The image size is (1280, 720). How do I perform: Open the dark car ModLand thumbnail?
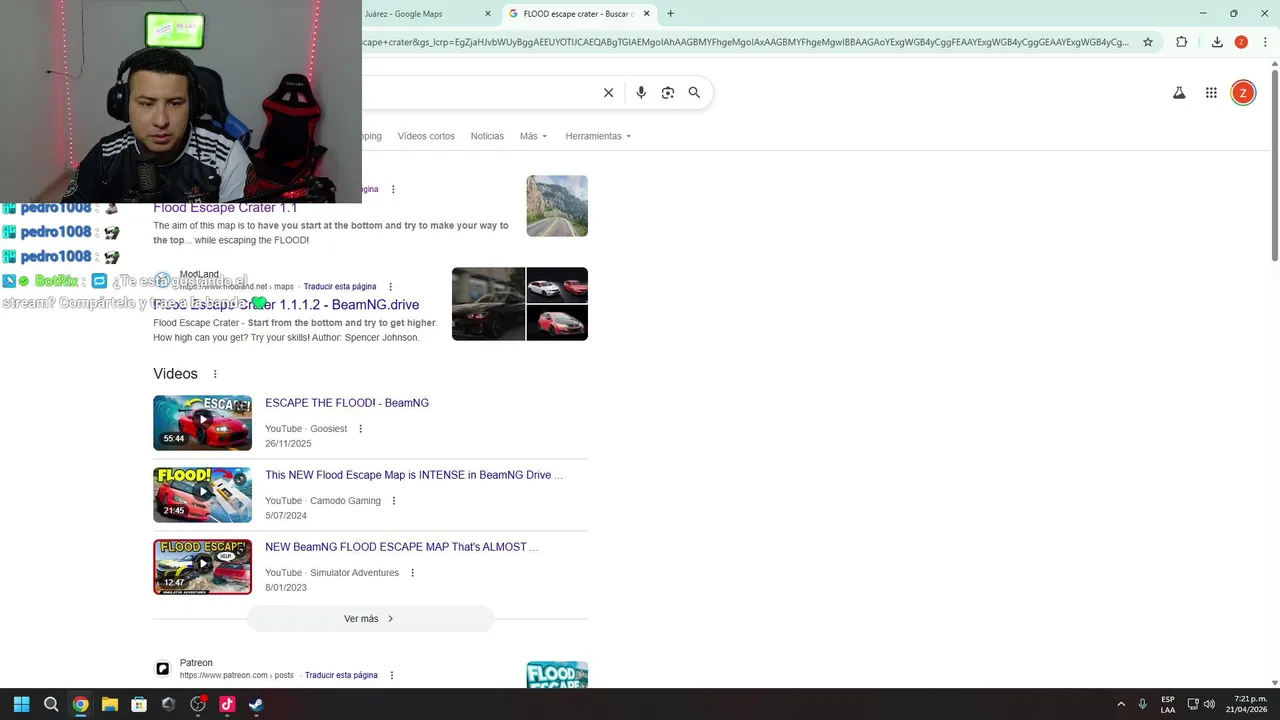[x=488, y=304]
